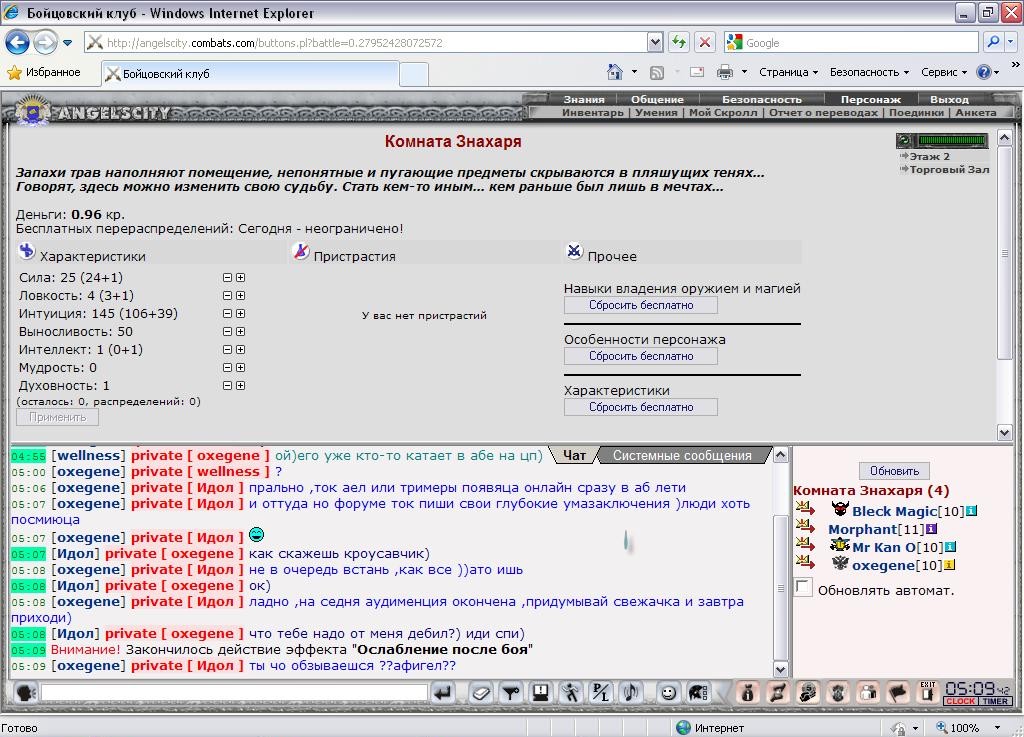Click the EXIT door icon in bottom bar

coord(928,693)
